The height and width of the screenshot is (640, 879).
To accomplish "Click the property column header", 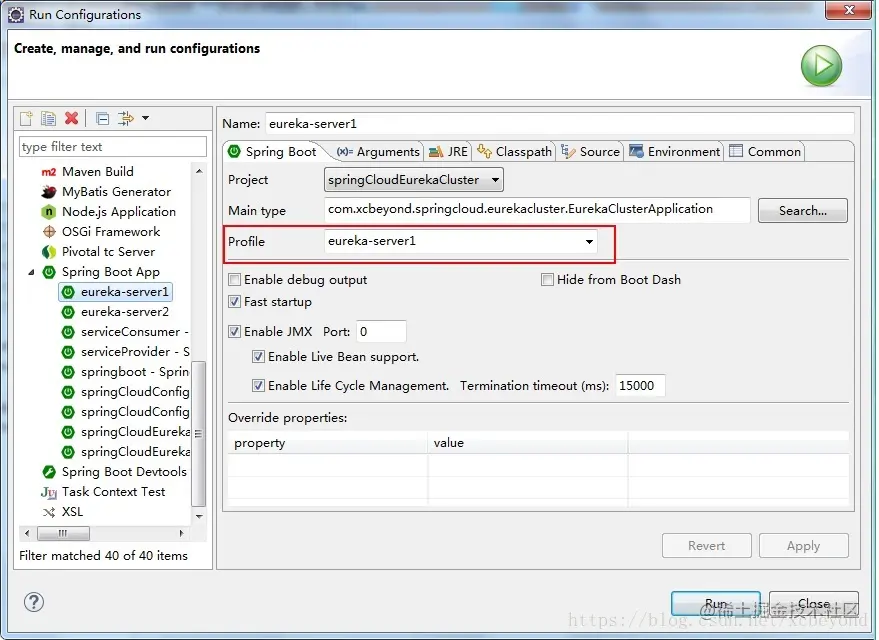I will [327, 443].
